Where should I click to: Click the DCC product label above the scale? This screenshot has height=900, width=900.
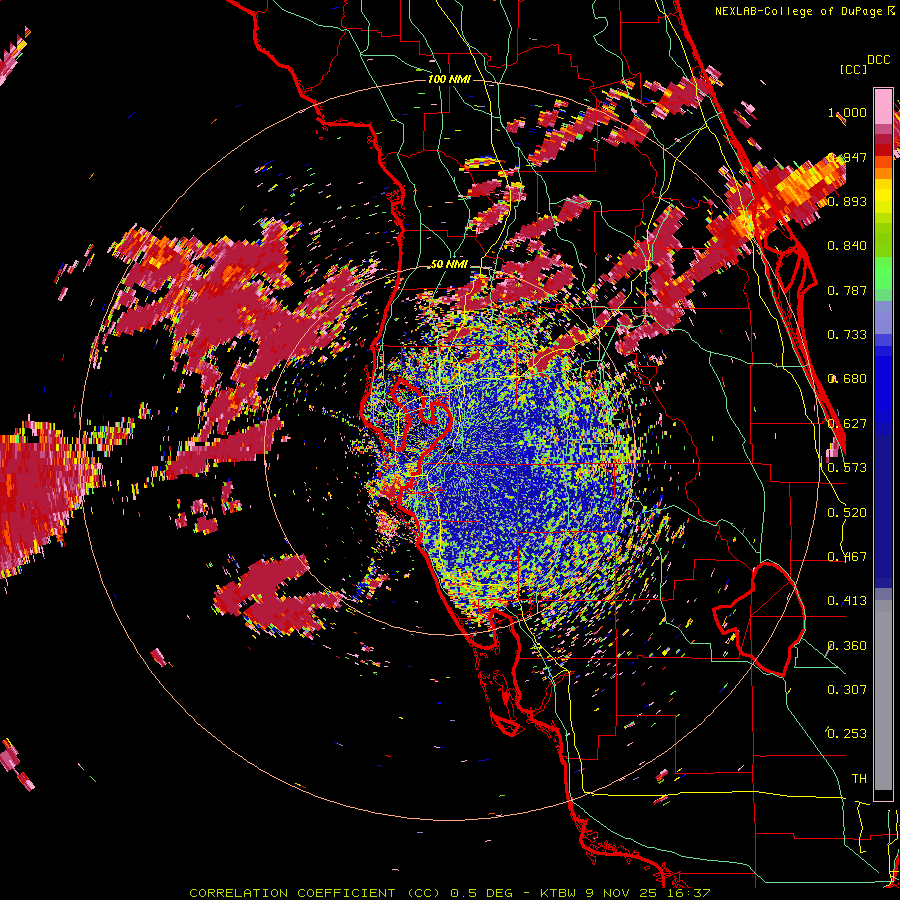(x=878, y=60)
